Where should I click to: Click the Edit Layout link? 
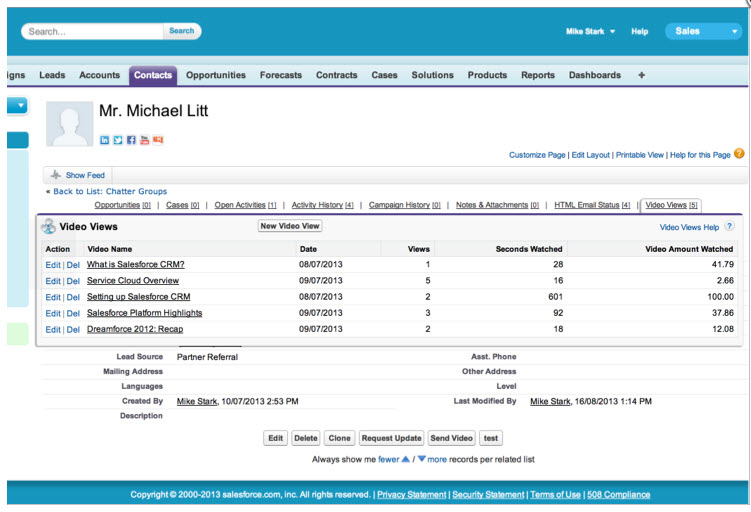click(591, 155)
